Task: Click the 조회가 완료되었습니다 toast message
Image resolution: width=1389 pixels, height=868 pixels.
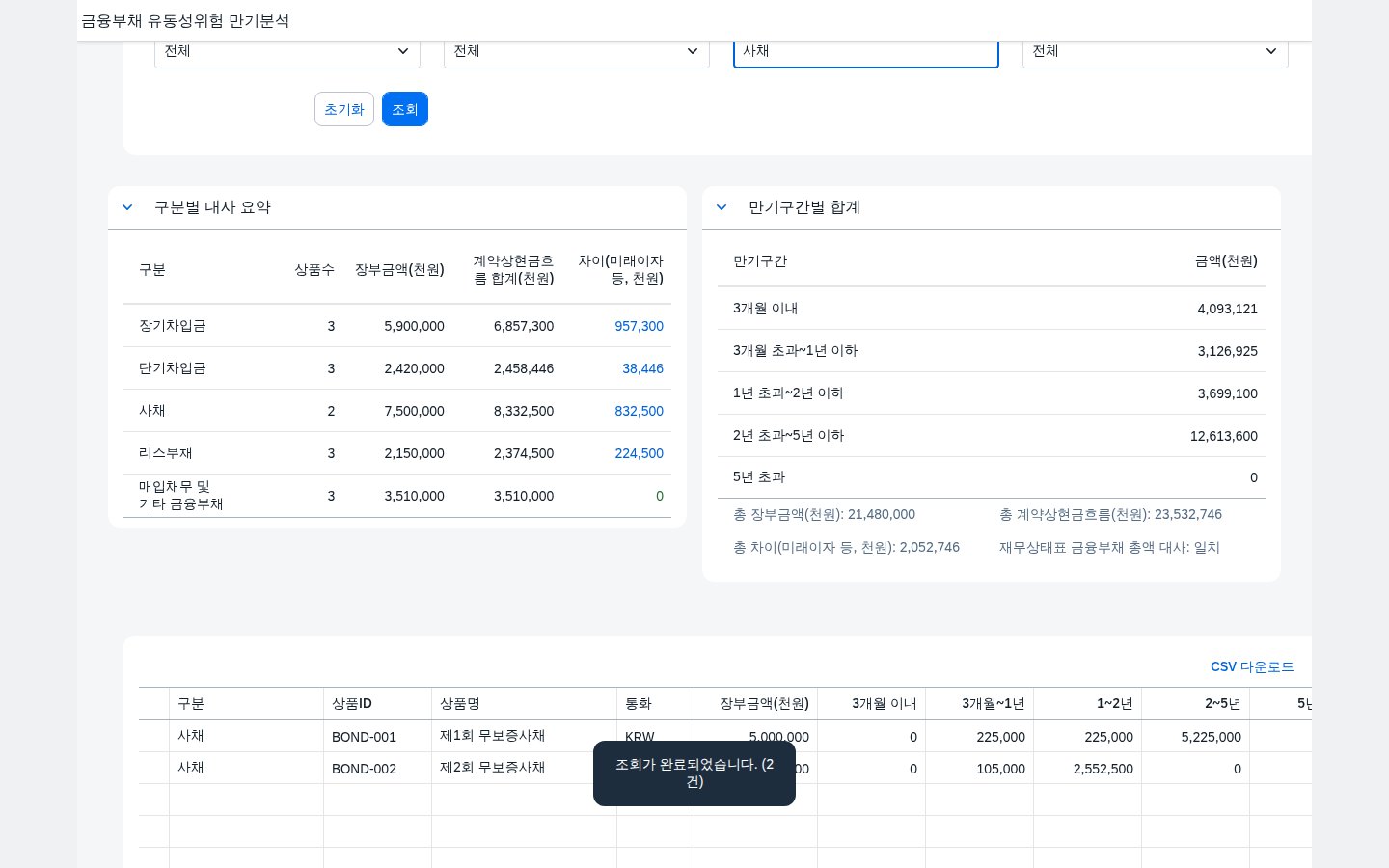Action: pyautogui.click(x=694, y=773)
